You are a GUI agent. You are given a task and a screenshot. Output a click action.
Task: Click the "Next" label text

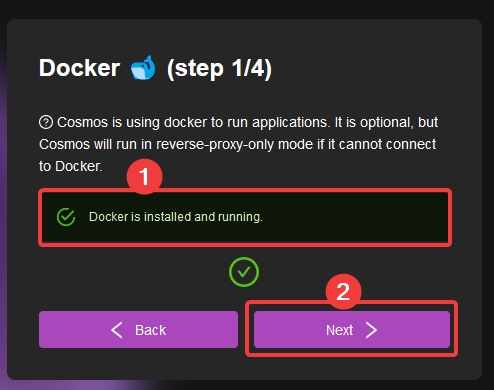click(339, 330)
